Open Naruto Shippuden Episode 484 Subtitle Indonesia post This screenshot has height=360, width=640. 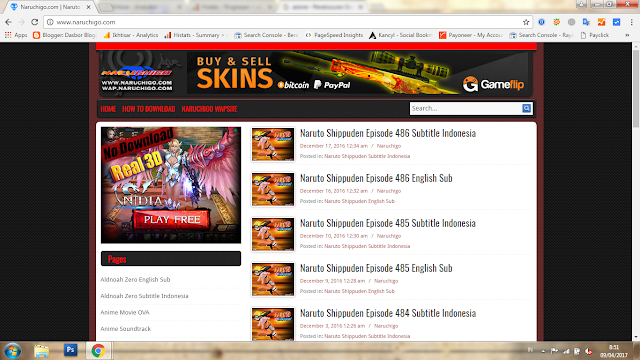388,313
